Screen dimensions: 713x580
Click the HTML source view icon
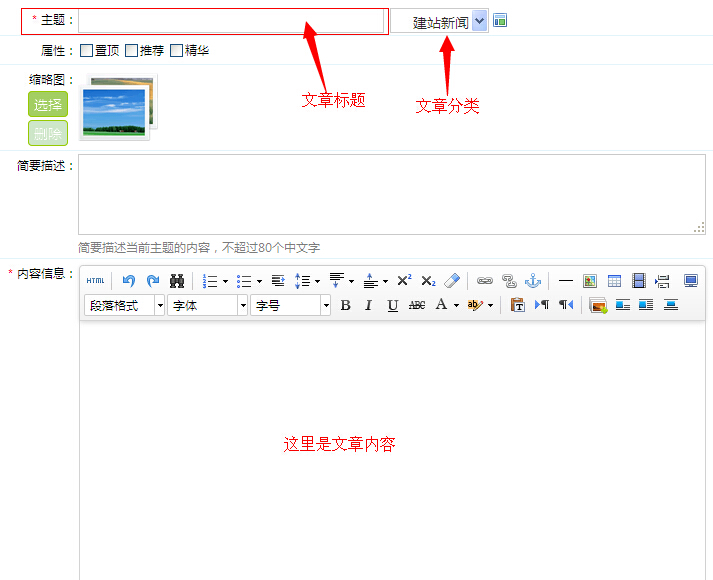[x=95, y=281]
